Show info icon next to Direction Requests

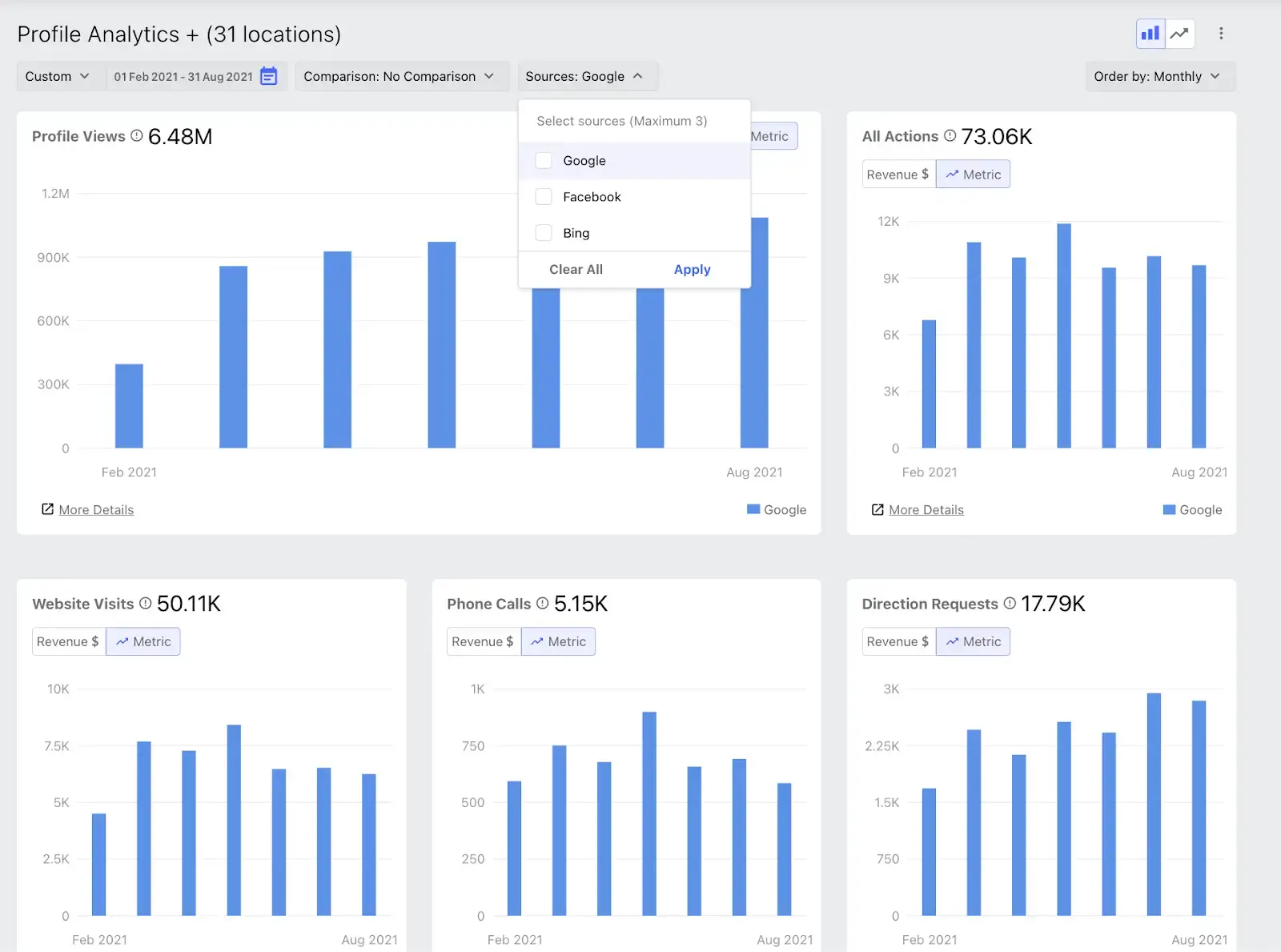[x=1010, y=604]
